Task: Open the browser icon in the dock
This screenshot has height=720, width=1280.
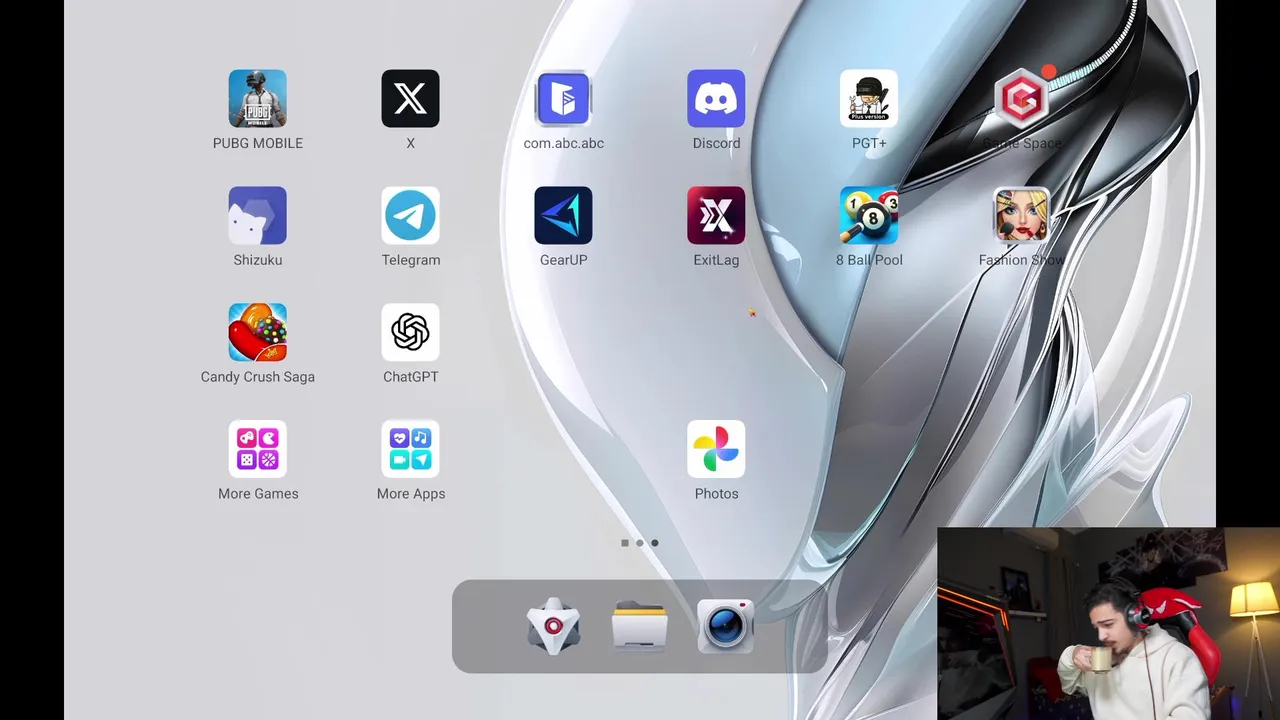Action: point(553,626)
